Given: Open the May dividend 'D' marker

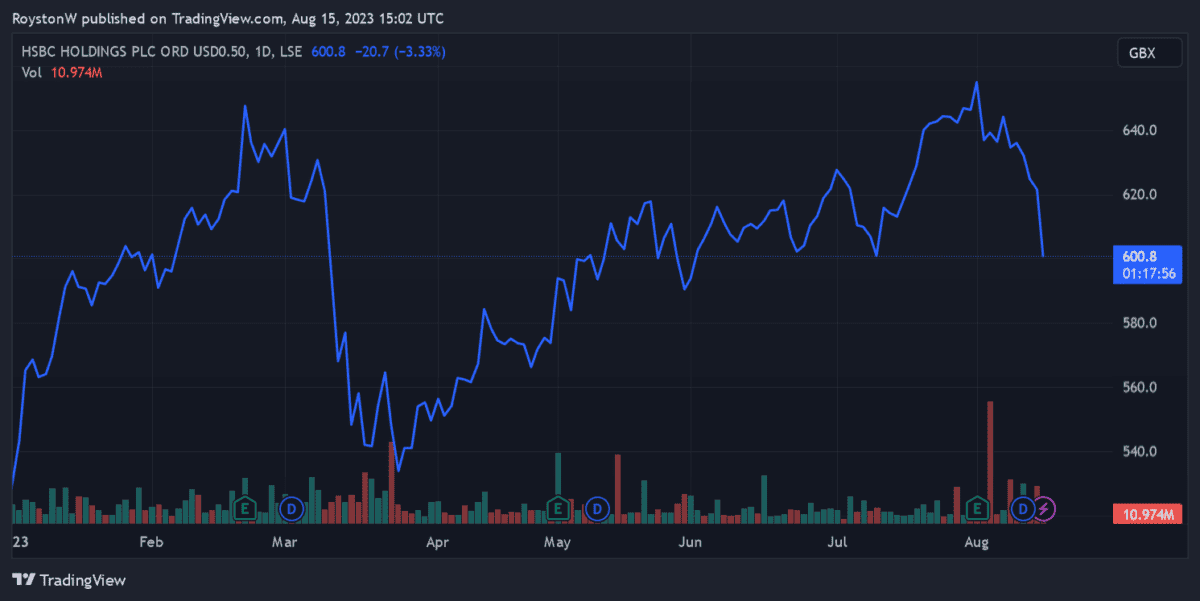Looking at the screenshot, I should [x=598, y=509].
